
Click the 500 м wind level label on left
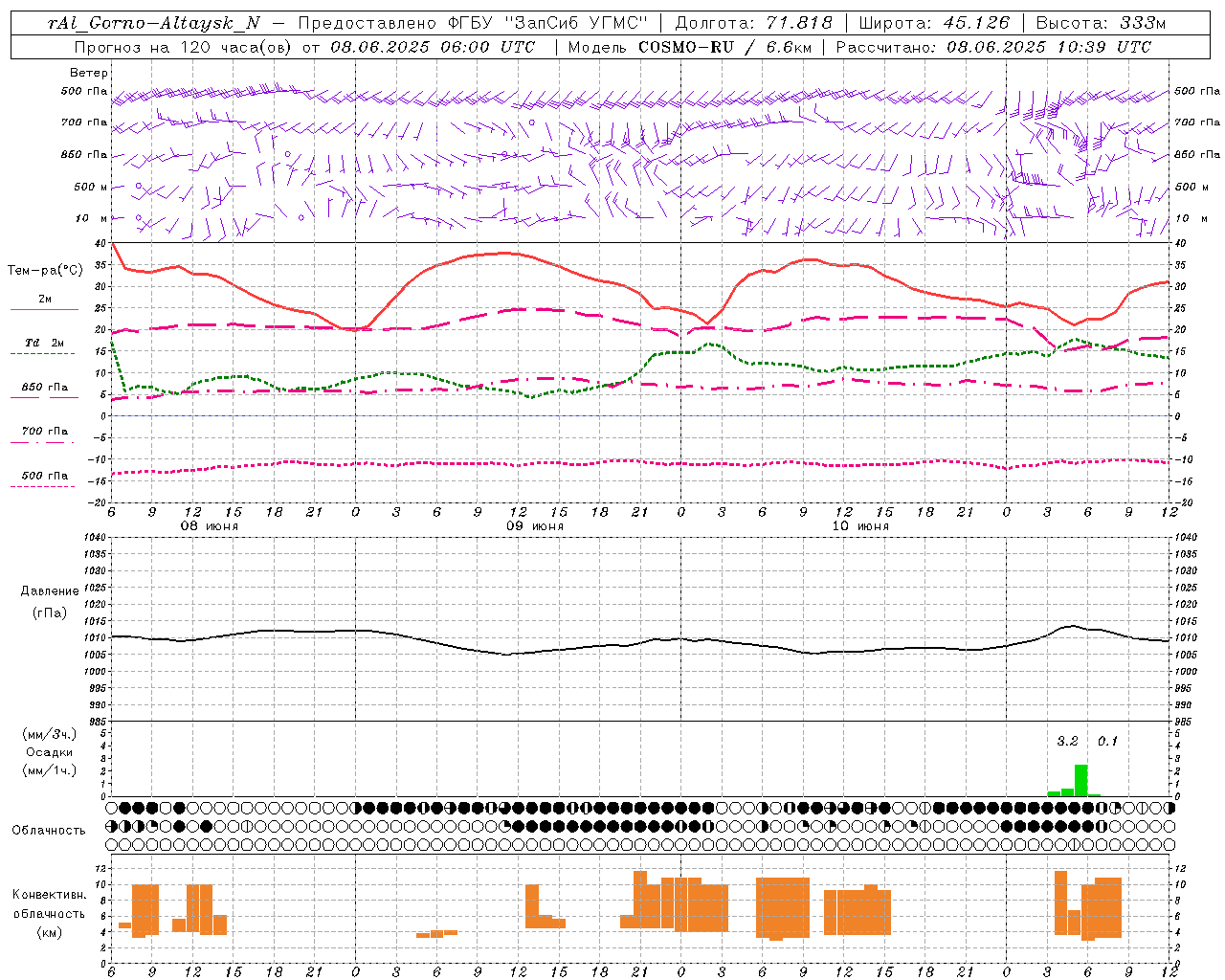(x=92, y=187)
